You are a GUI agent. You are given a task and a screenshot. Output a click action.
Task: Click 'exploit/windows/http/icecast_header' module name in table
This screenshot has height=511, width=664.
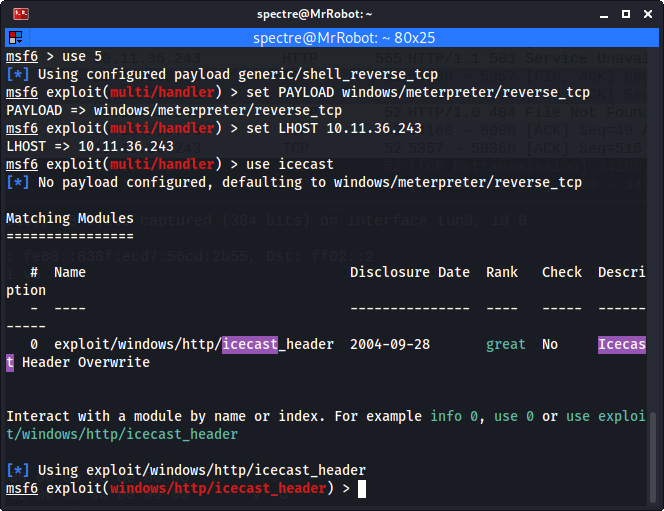click(194, 344)
